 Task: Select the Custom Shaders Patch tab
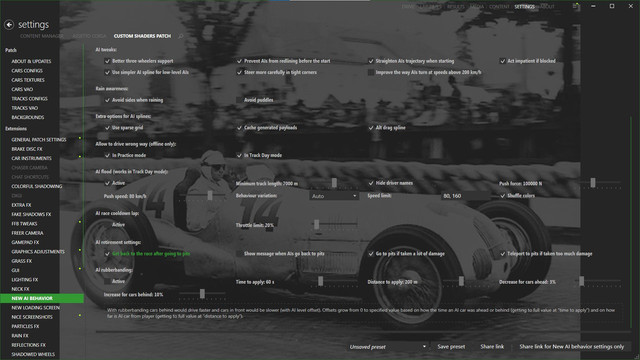point(142,36)
